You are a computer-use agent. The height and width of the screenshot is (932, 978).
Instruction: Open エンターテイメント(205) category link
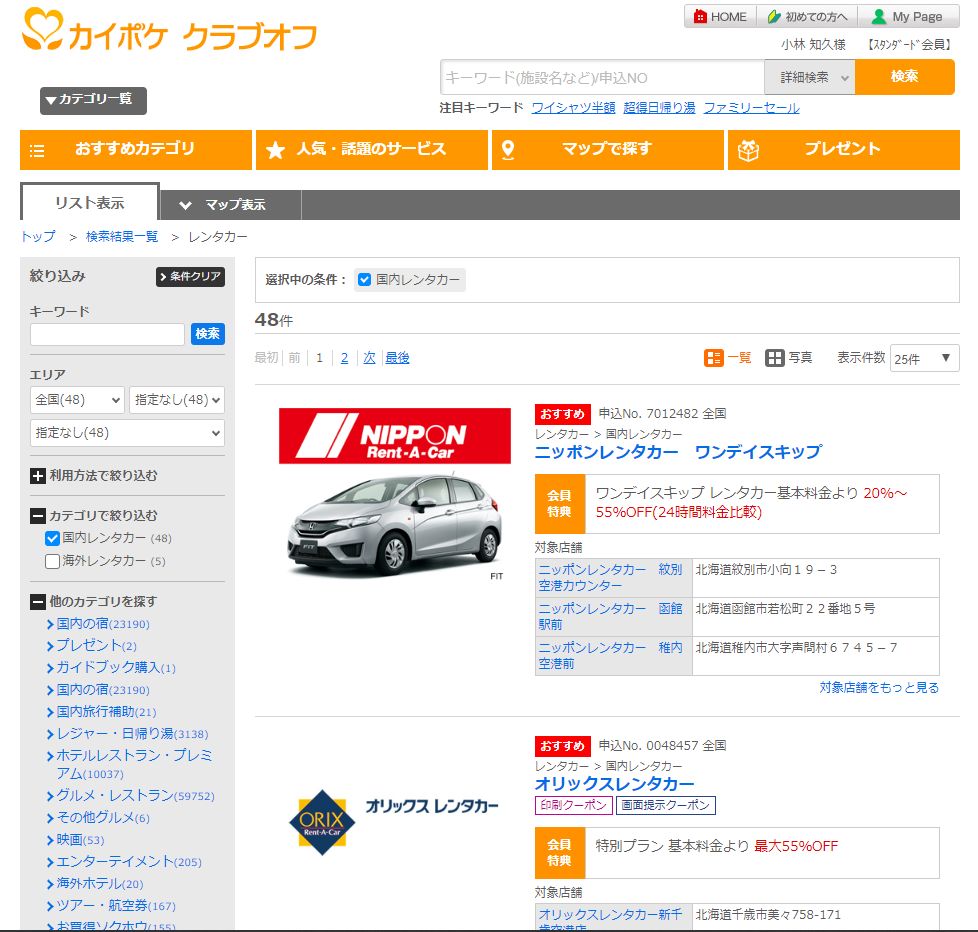point(128,862)
